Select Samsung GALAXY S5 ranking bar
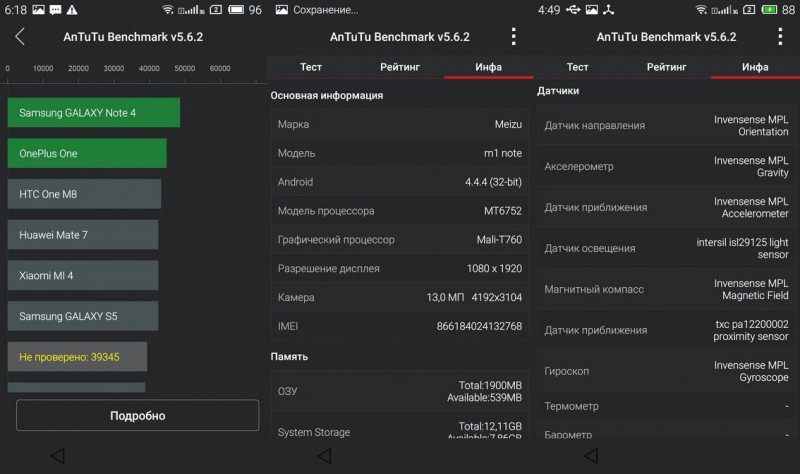 pyautogui.click(x=83, y=316)
